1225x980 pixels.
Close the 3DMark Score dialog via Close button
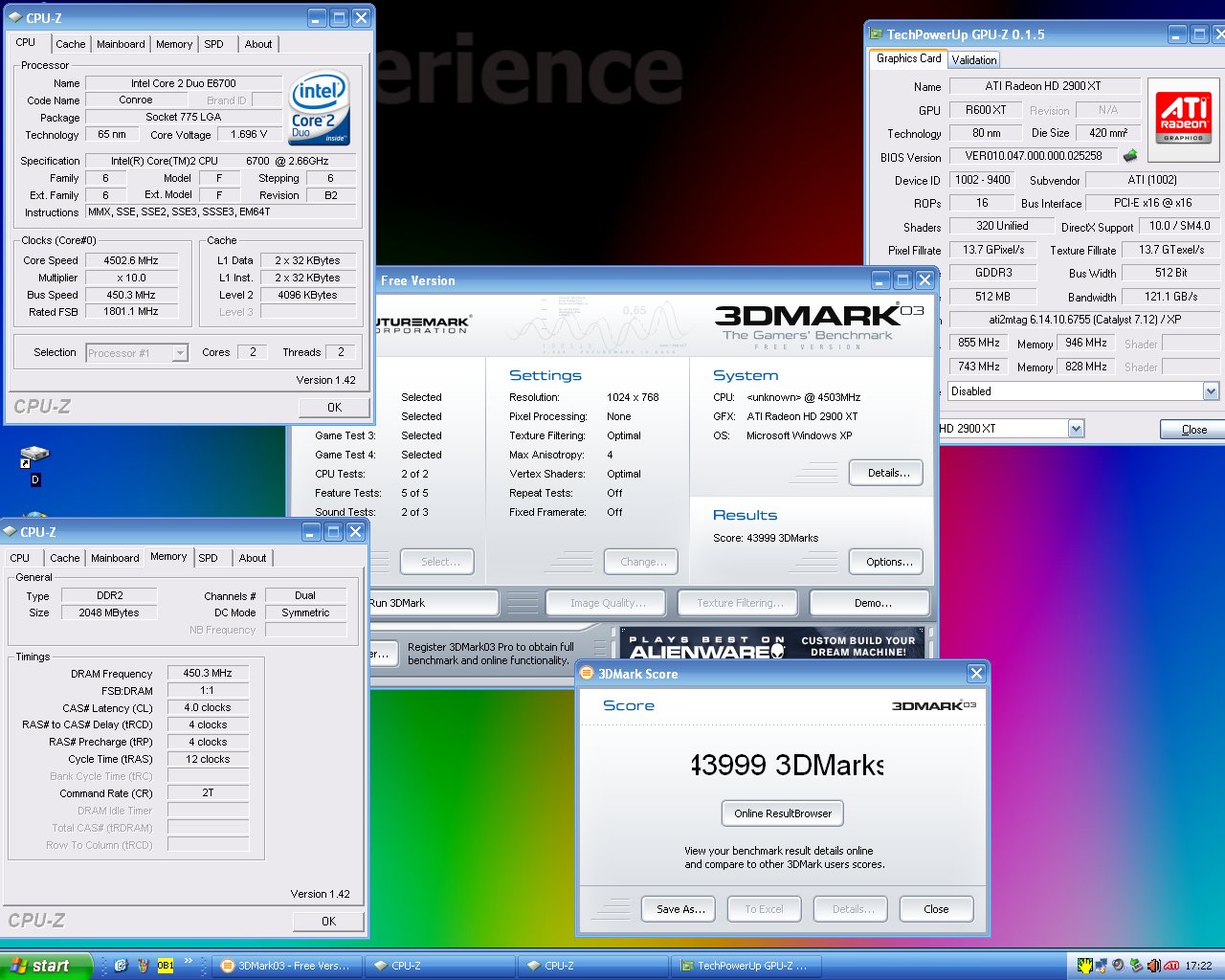click(936, 909)
